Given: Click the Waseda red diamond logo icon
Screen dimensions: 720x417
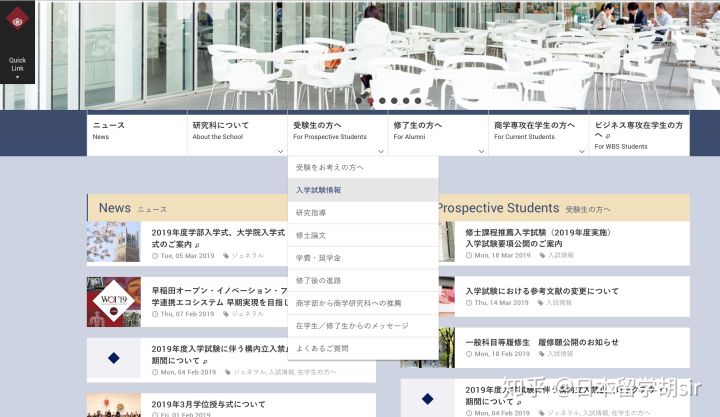Looking at the screenshot, I should click(17, 18).
